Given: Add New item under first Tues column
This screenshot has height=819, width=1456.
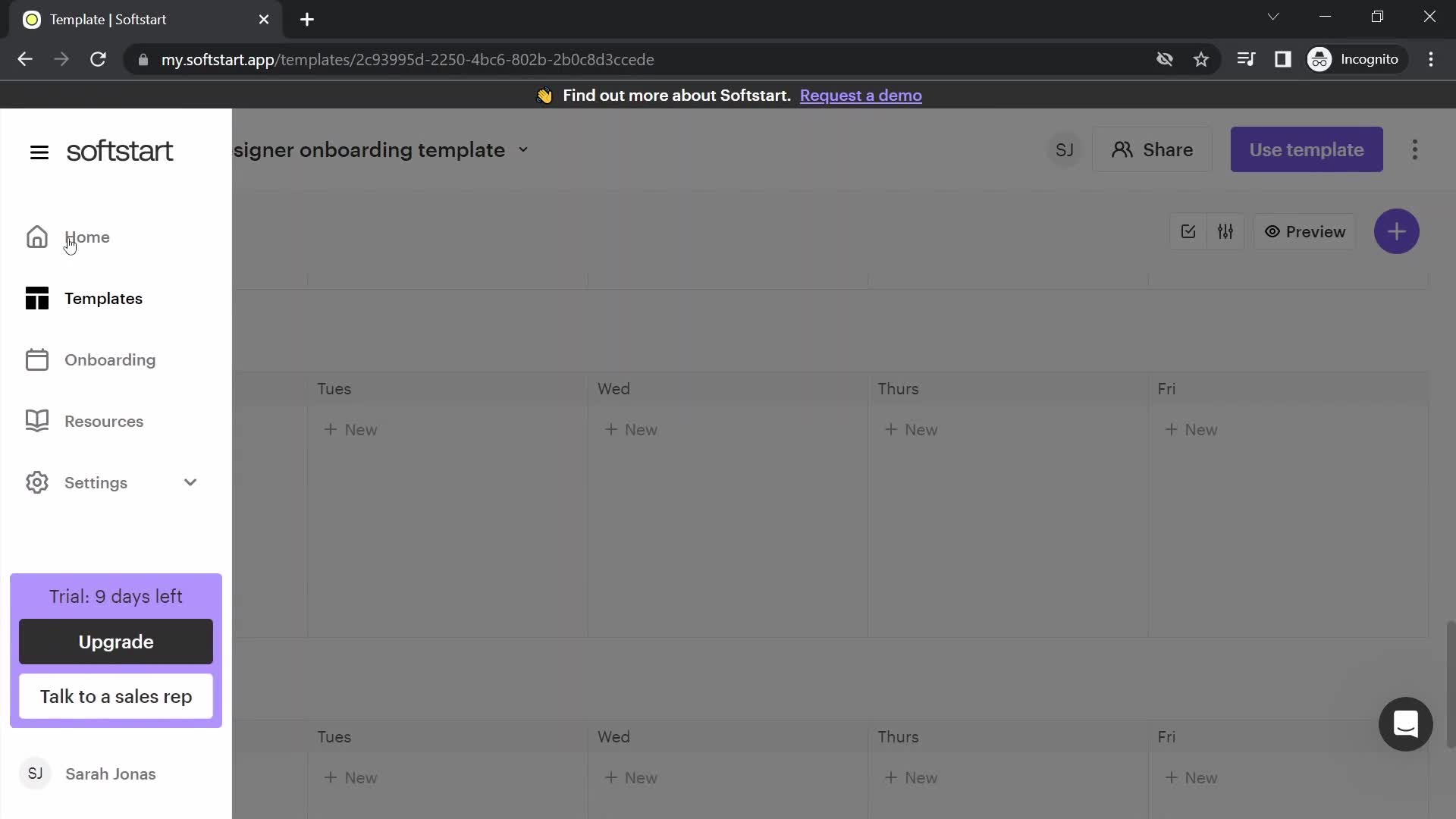Looking at the screenshot, I should (x=350, y=430).
